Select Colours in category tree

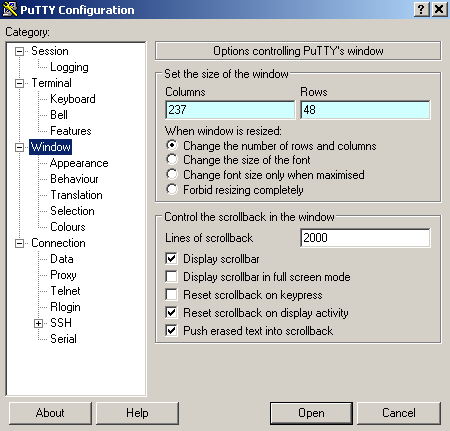68,227
